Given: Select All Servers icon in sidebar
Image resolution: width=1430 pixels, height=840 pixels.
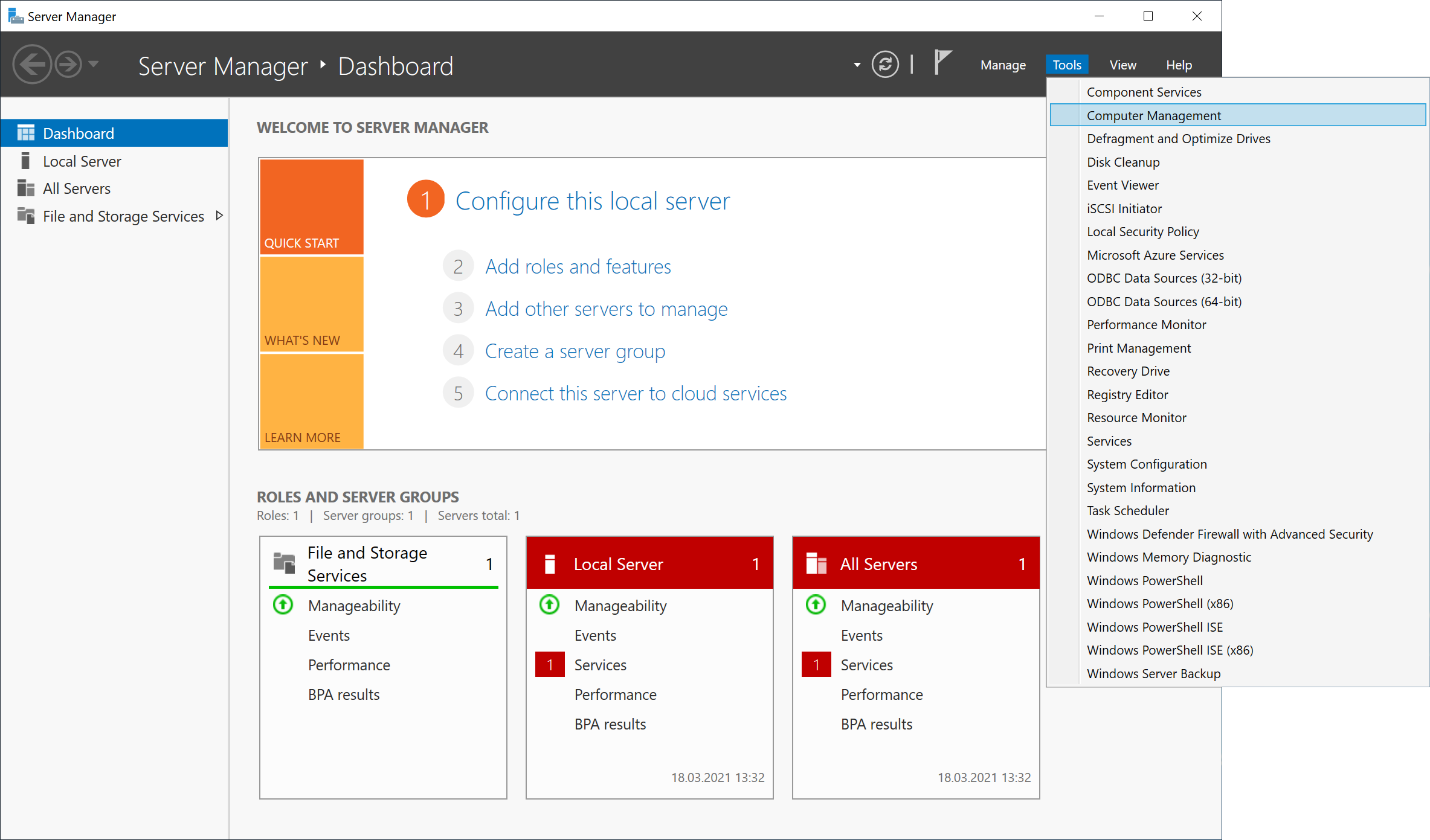Looking at the screenshot, I should 26,188.
